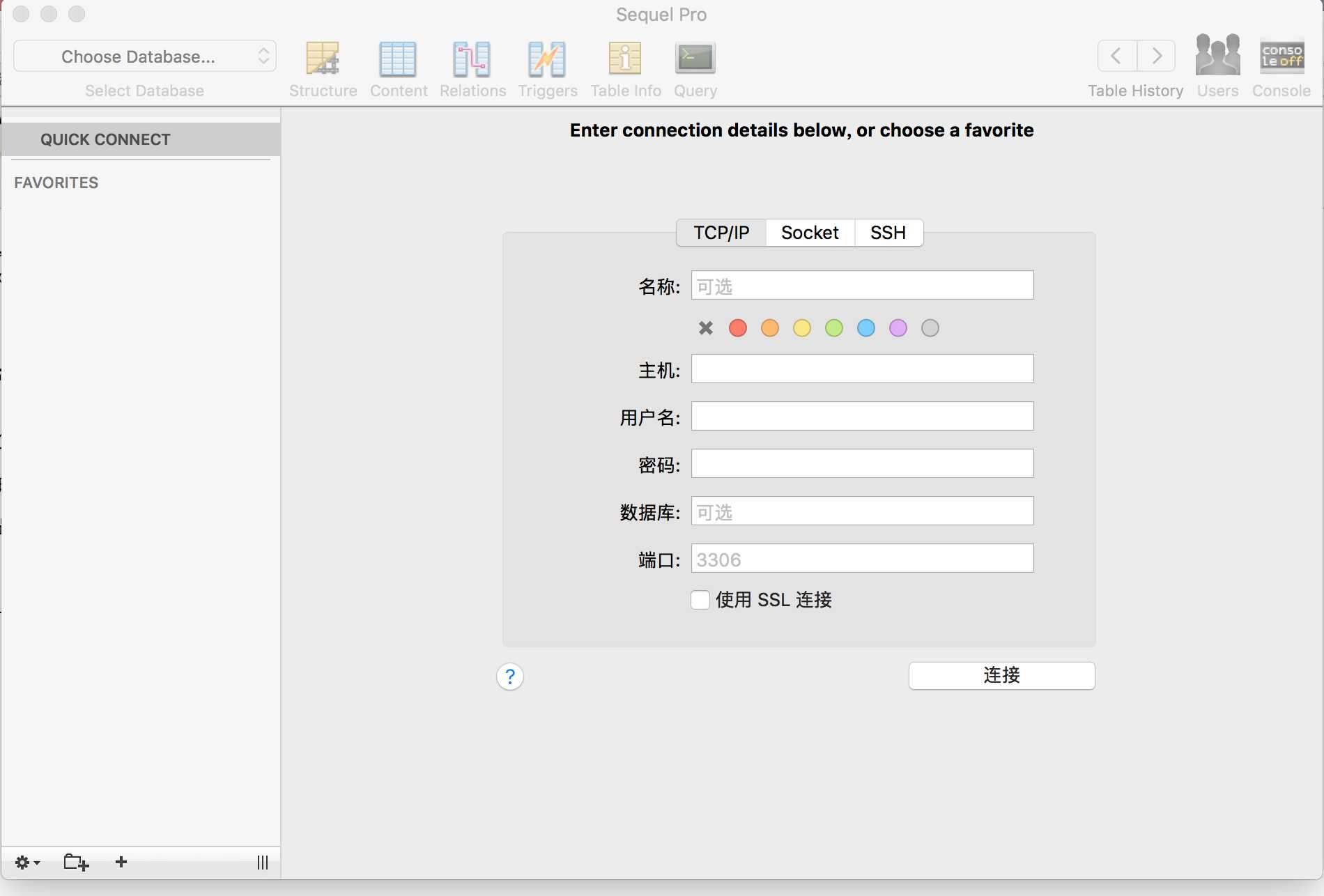Open the Users management icon
Image resolution: width=1324 pixels, height=896 pixels.
1217,54
